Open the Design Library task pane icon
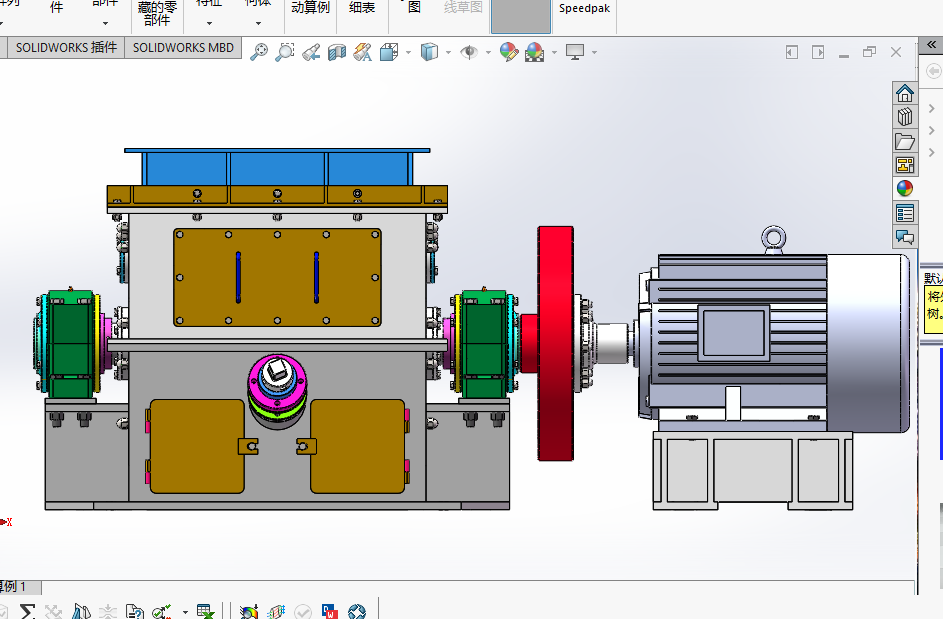 click(x=905, y=117)
